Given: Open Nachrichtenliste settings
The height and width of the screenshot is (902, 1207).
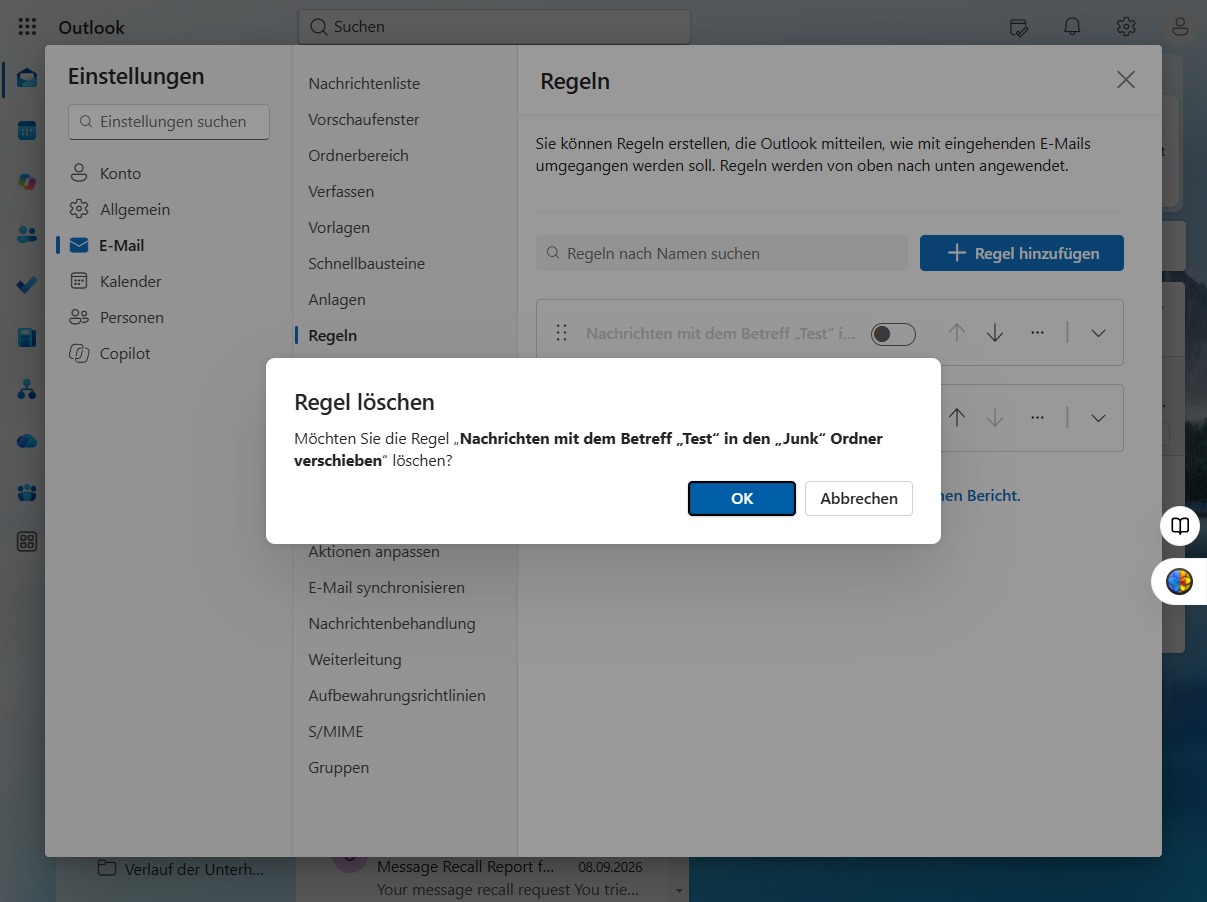Looking at the screenshot, I should pyautogui.click(x=364, y=84).
